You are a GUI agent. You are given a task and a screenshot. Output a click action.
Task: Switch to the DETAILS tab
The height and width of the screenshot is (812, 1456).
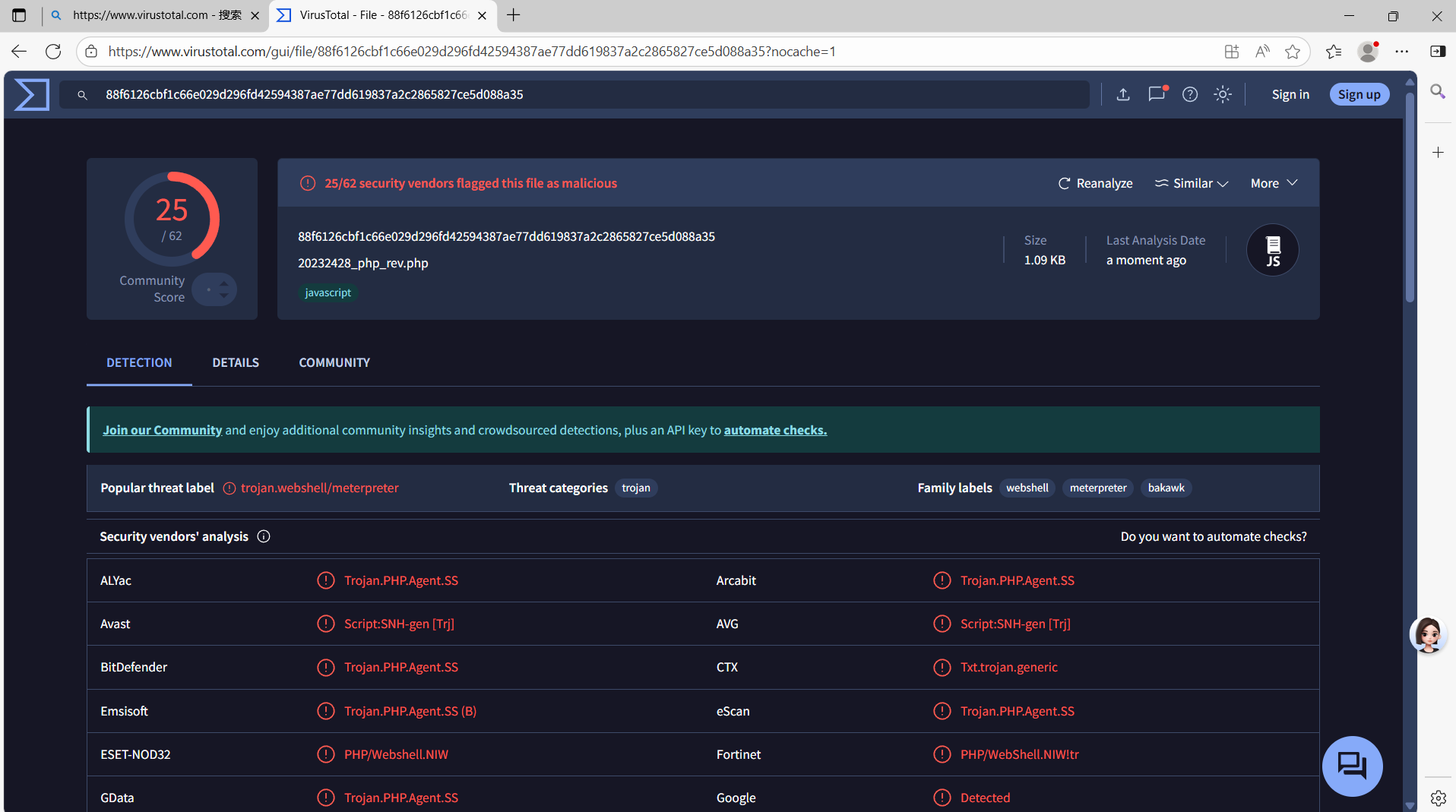point(236,363)
